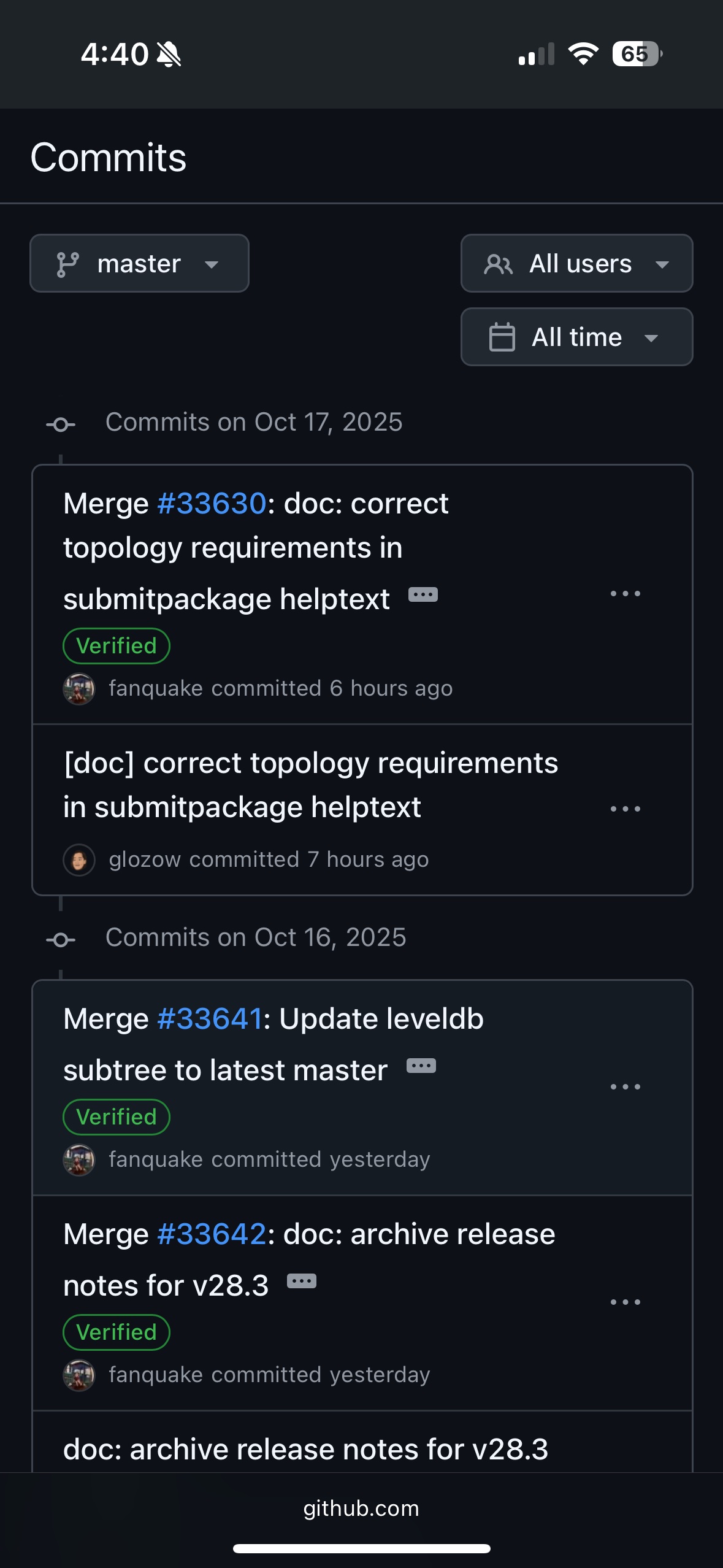The image size is (723, 1568).
Task: Open pull request #33642 link
Action: pyautogui.click(x=212, y=1235)
